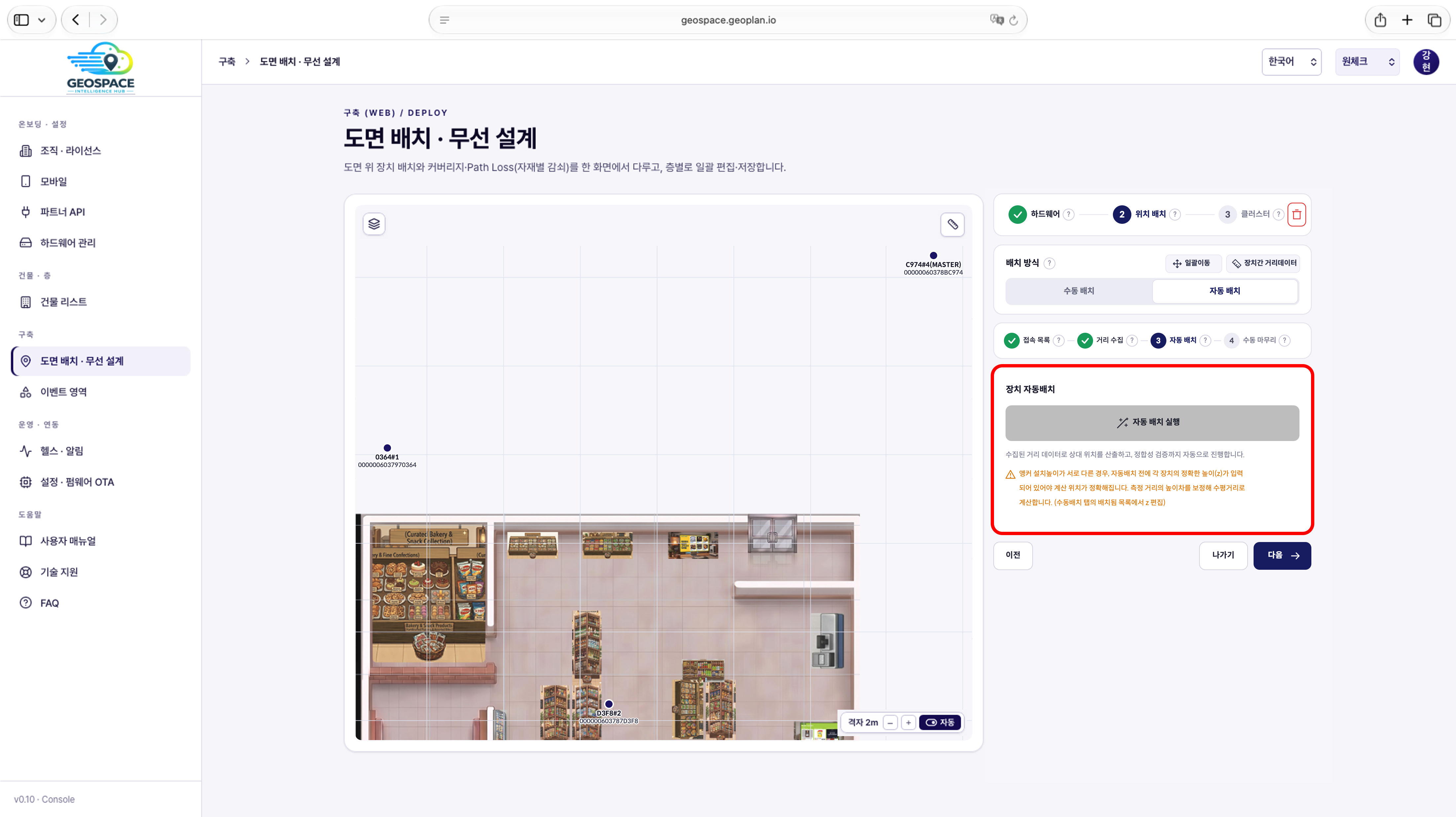The width and height of the screenshot is (1456, 817).
Task: Click the user avatar 강현
Action: (1426, 62)
